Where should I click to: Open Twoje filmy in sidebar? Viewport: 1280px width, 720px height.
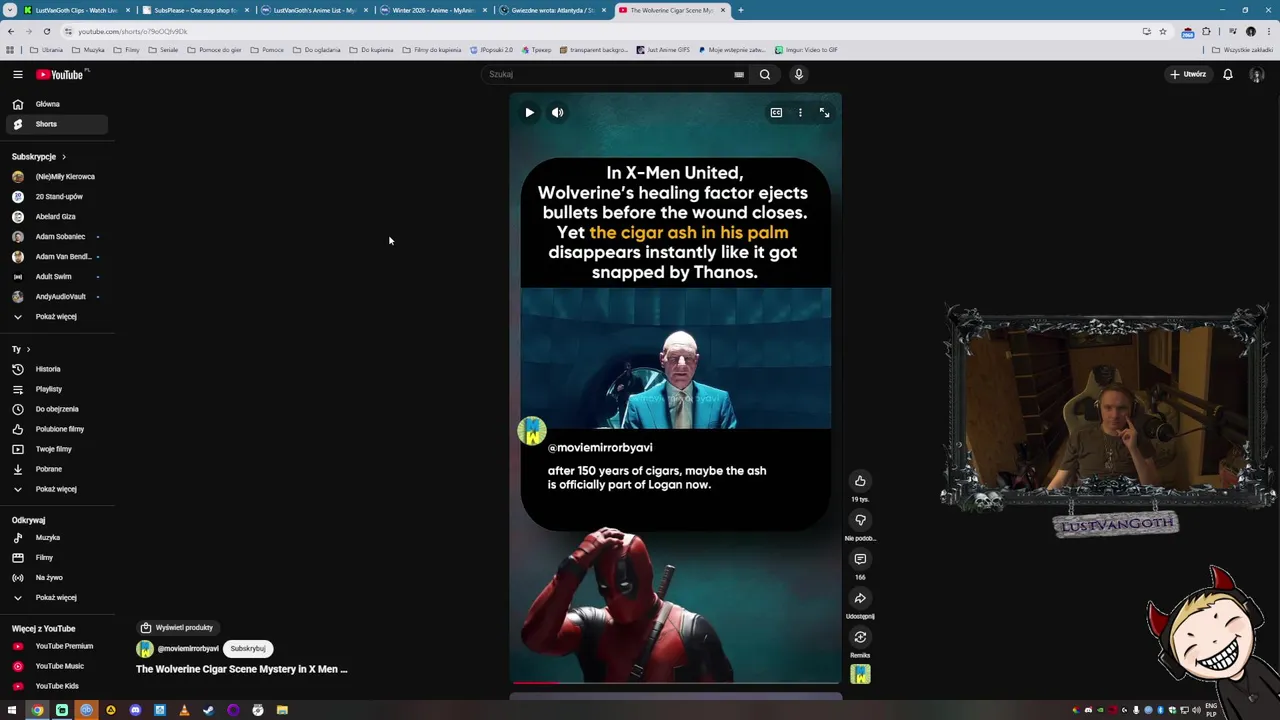[56, 449]
